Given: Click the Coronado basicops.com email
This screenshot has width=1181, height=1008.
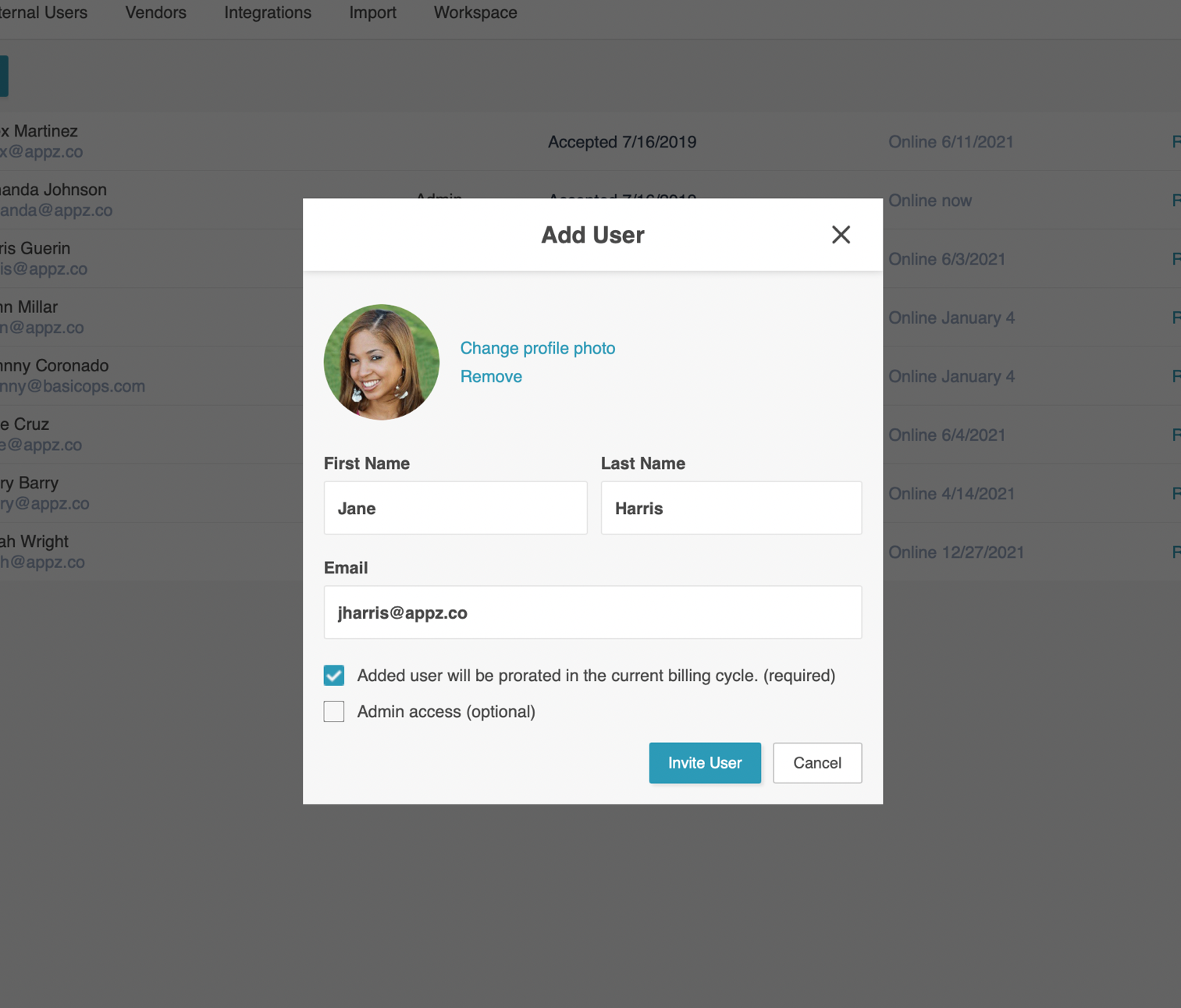Looking at the screenshot, I should 73,386.
